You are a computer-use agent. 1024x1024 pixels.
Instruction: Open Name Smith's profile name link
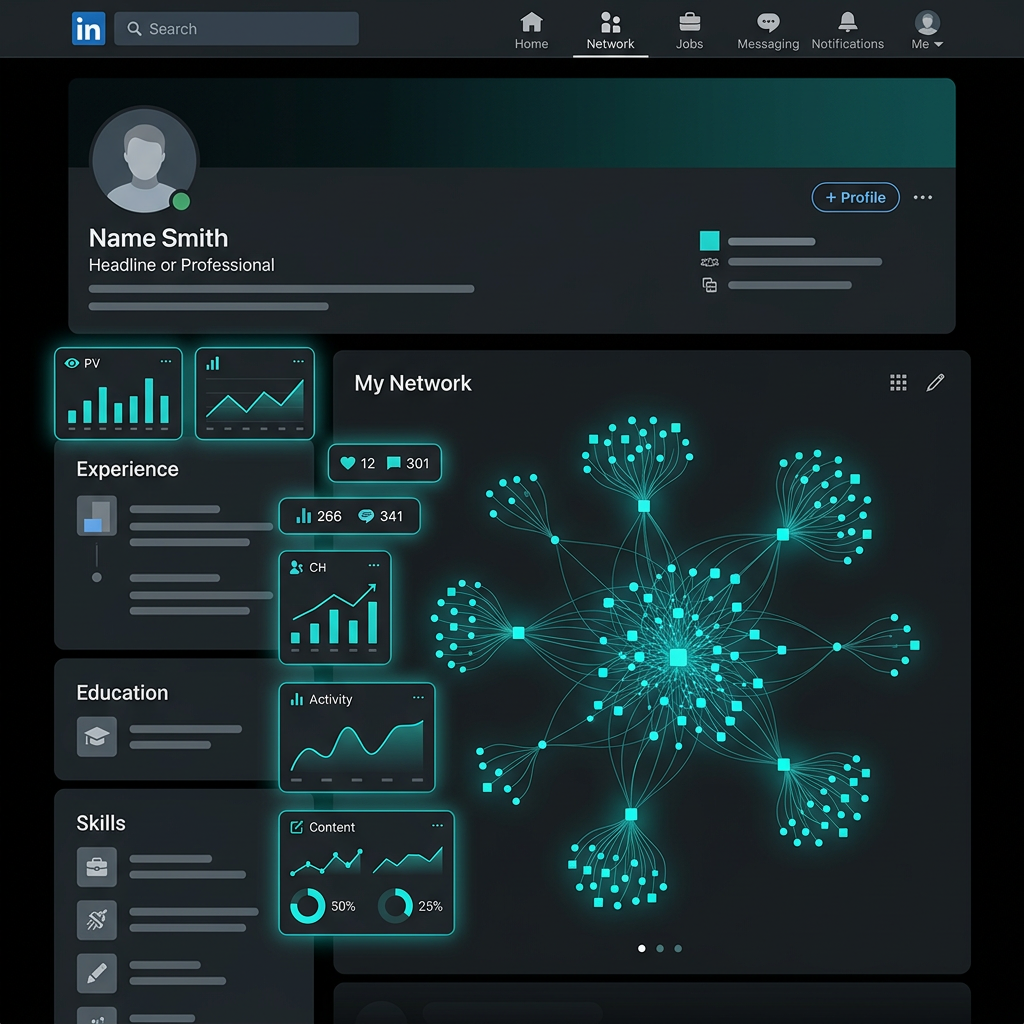(157, 238)
